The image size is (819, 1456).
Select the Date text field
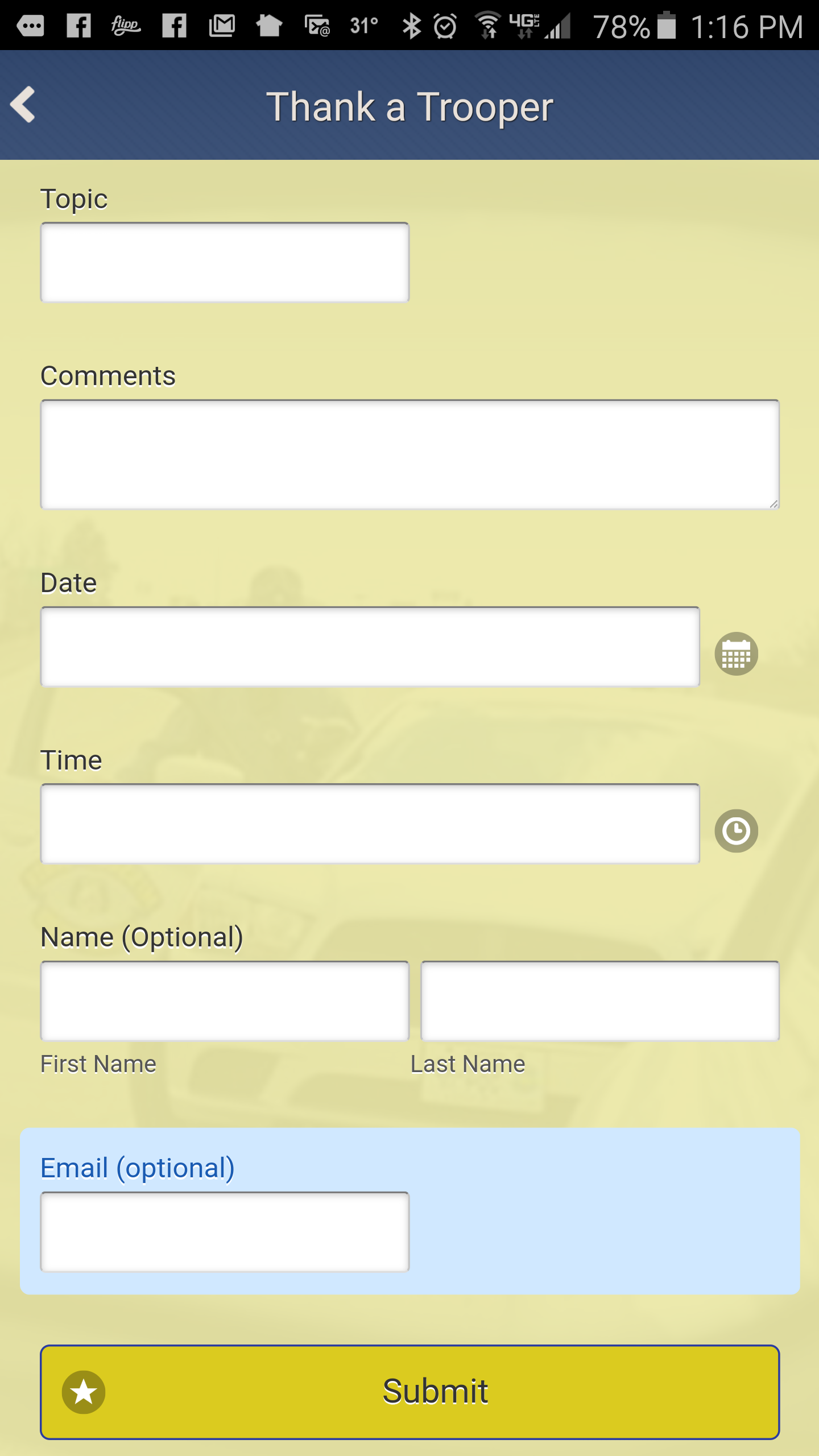(370, 647)
